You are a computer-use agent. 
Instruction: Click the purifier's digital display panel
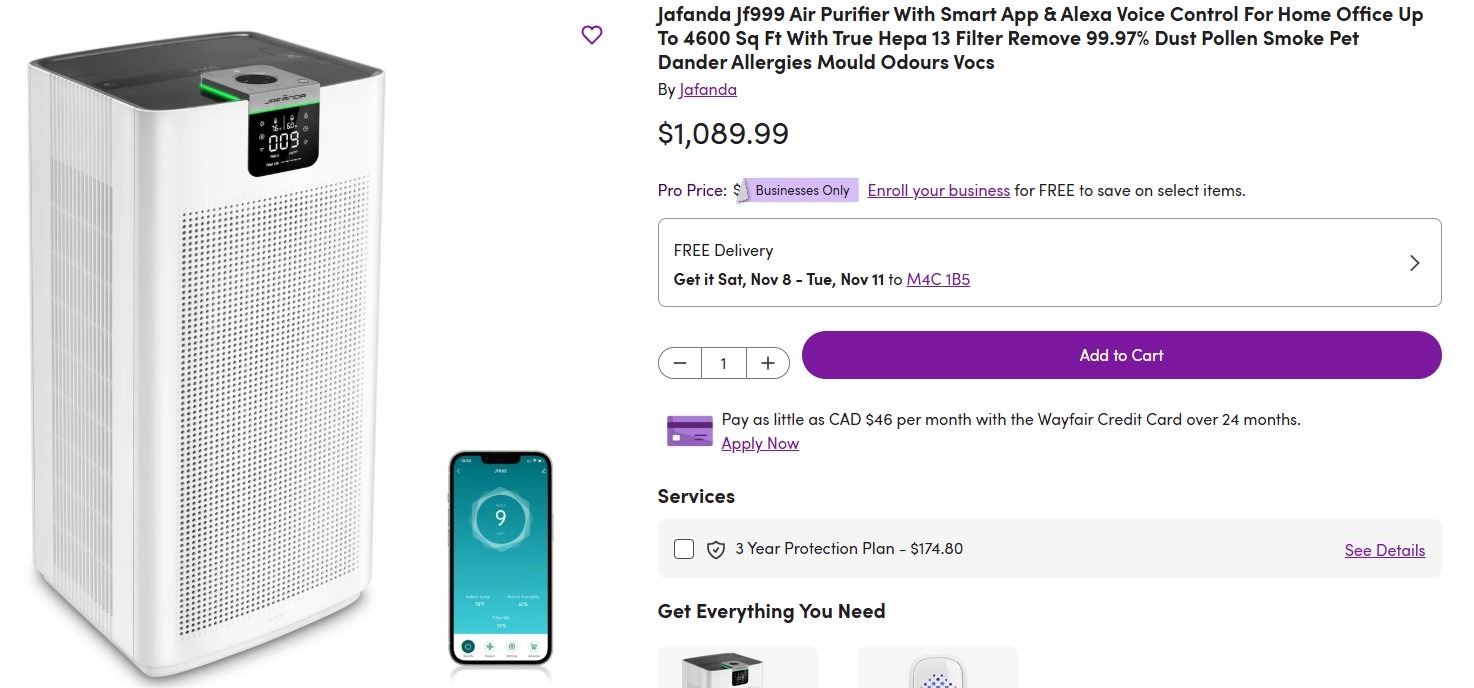pyautogui.click(x=284, y=140)
